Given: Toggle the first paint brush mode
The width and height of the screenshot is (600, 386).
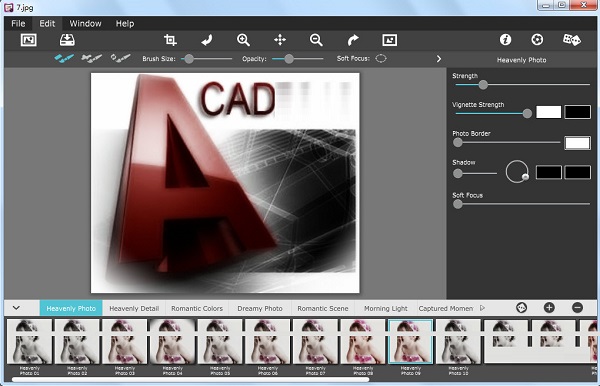Looking at the screenshot, I should pos(64,59).
